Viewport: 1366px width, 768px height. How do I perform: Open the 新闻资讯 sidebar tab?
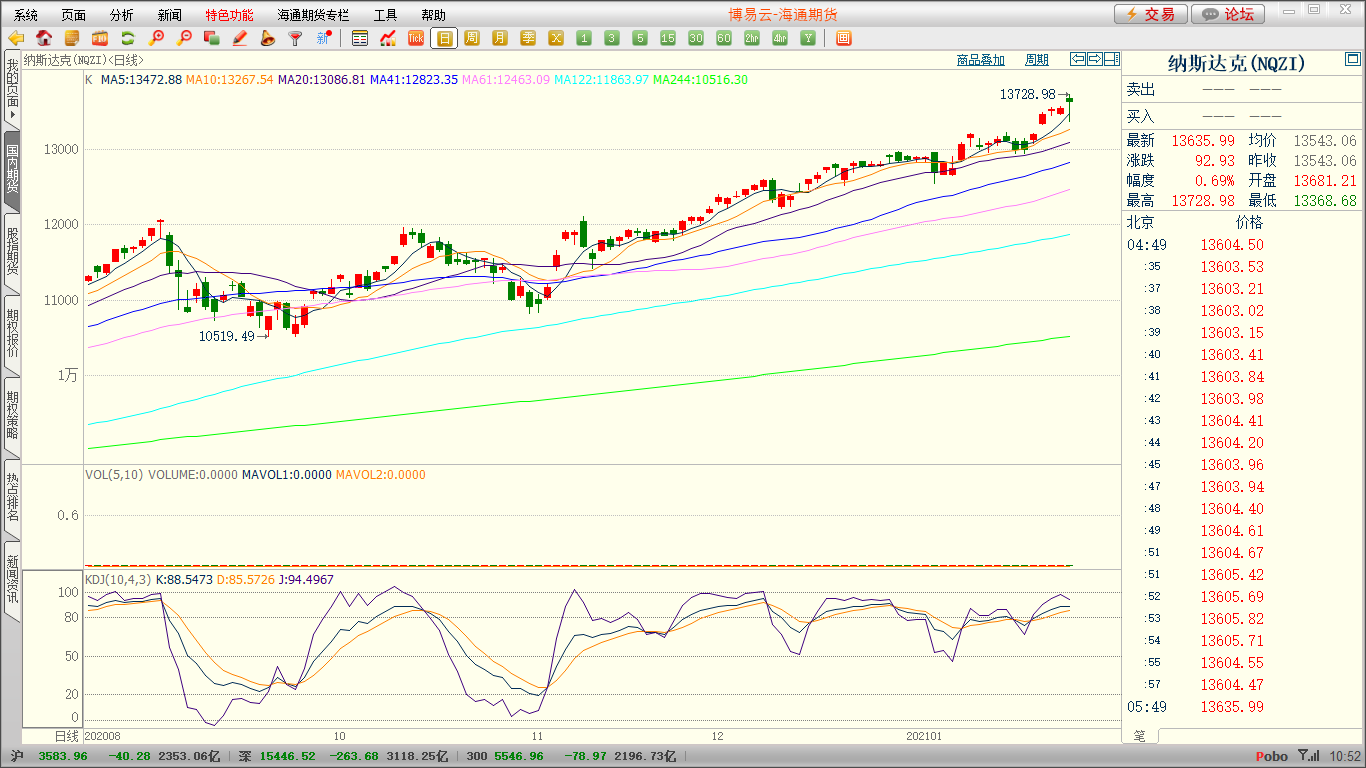click(x=12, y=579)
